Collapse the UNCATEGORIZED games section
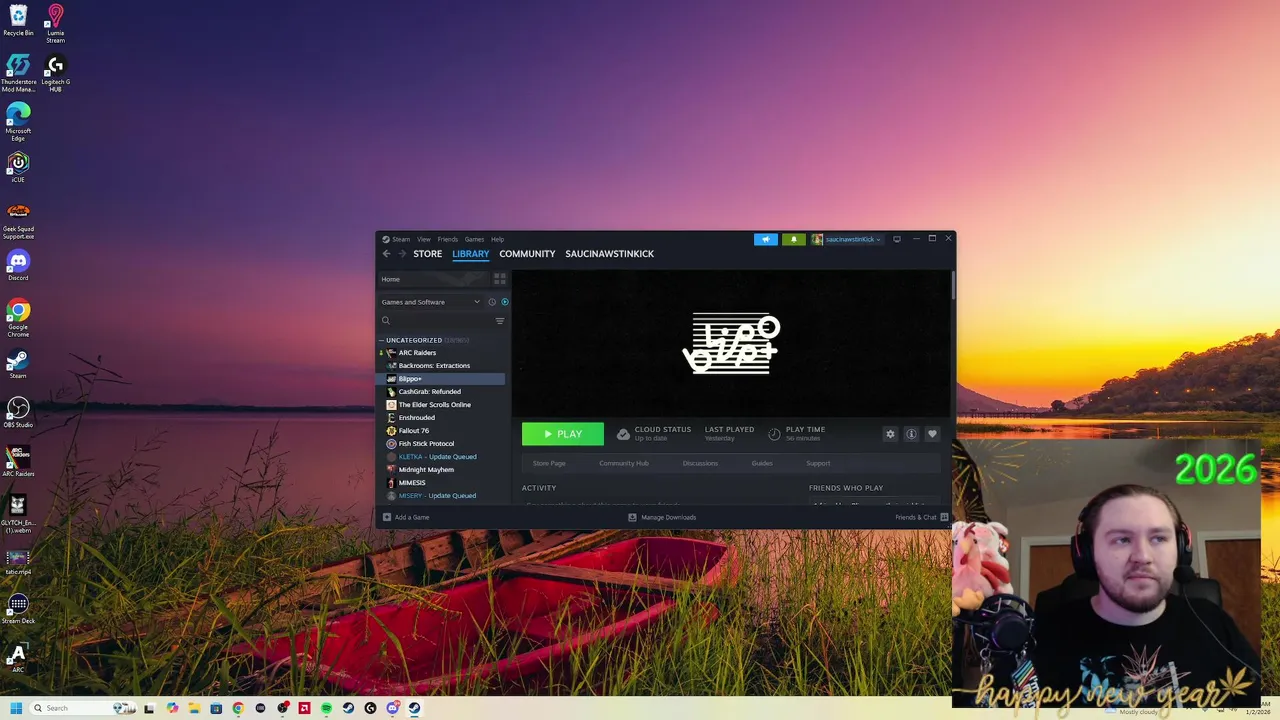Viewport: 1280px width, 720px height. 381,340
